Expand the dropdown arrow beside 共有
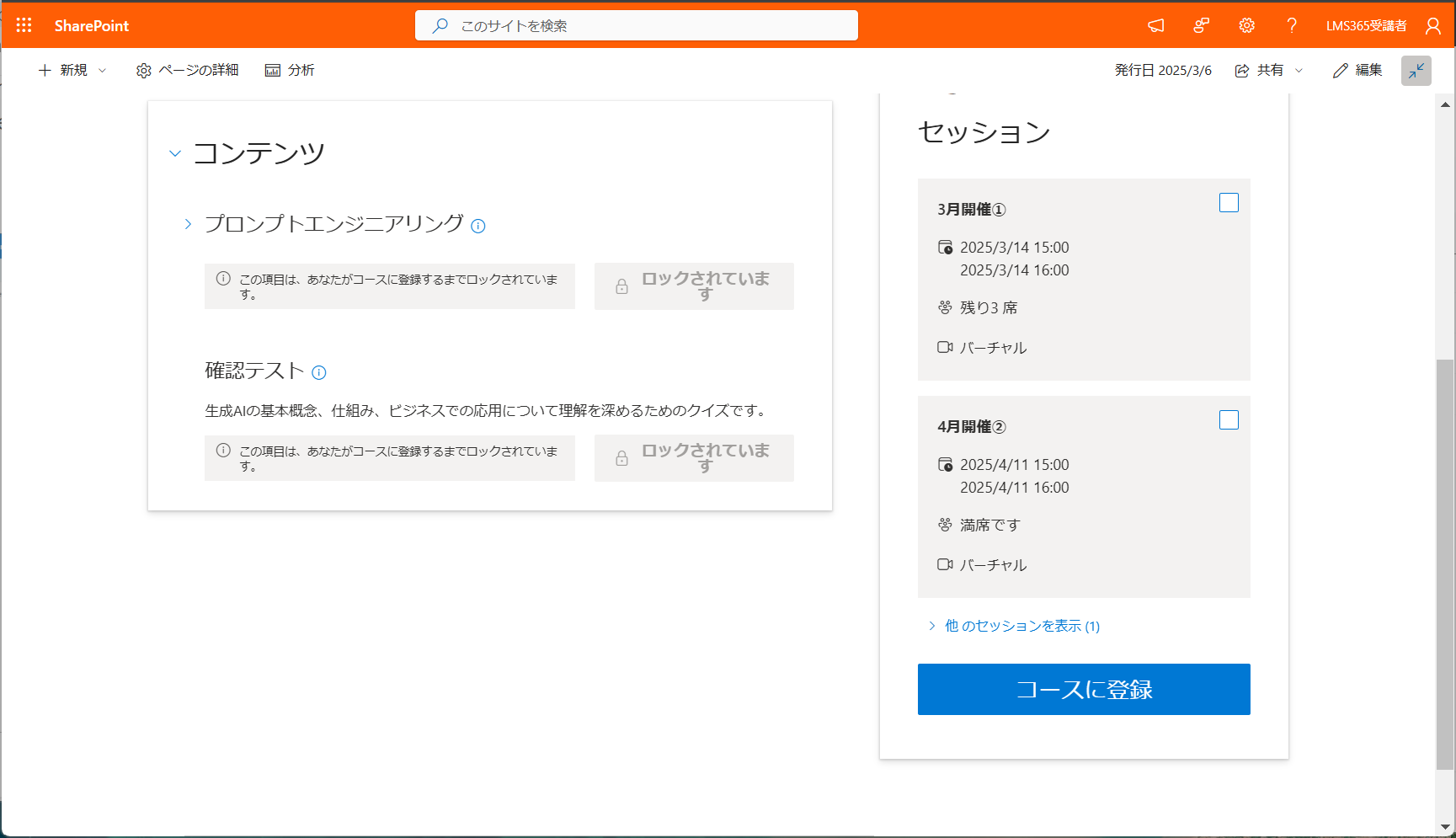The width and height of the screenshot is (1456, 838). click(1299, 71)
